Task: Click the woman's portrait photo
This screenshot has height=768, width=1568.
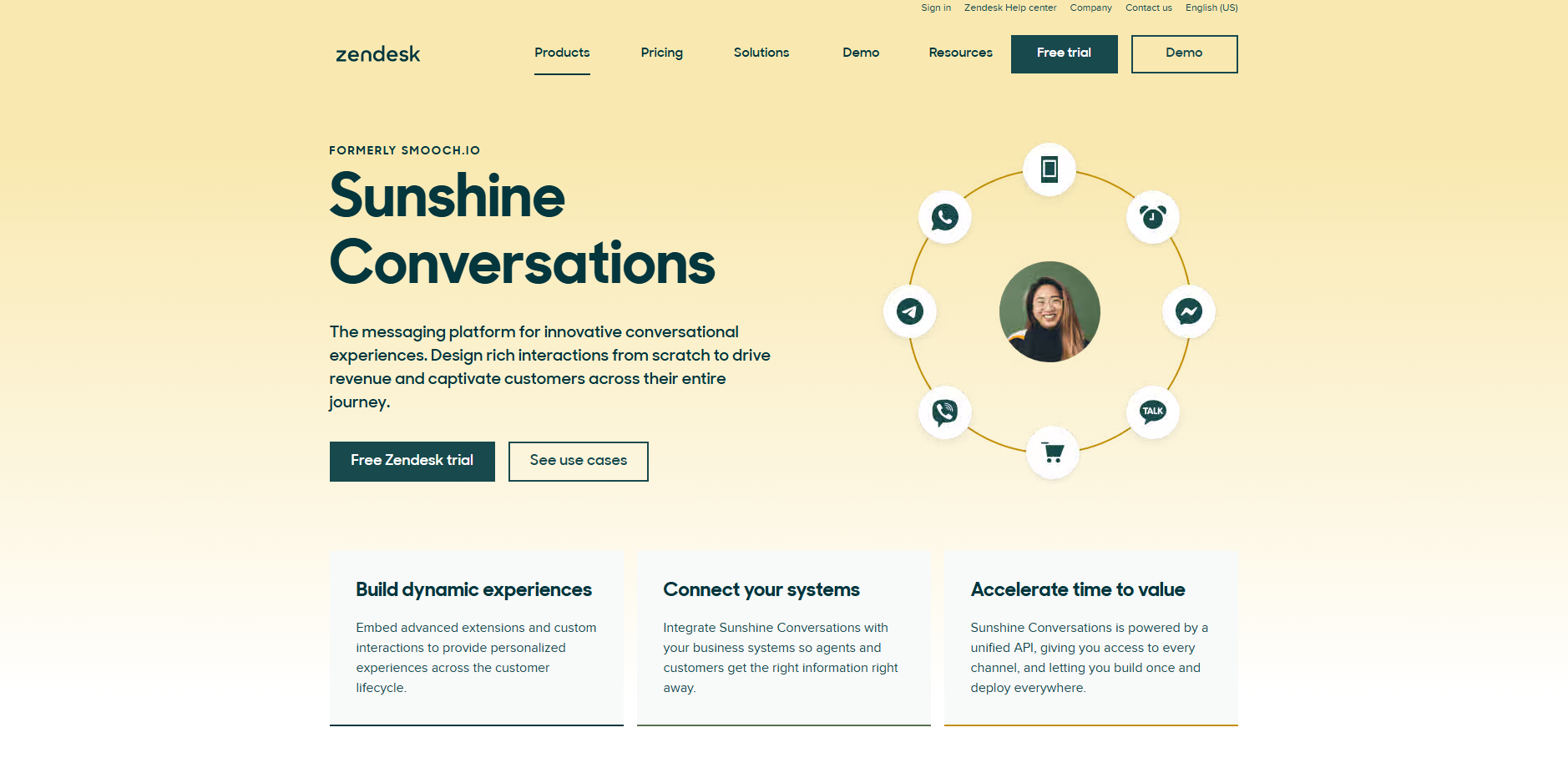Action: 1050,311
